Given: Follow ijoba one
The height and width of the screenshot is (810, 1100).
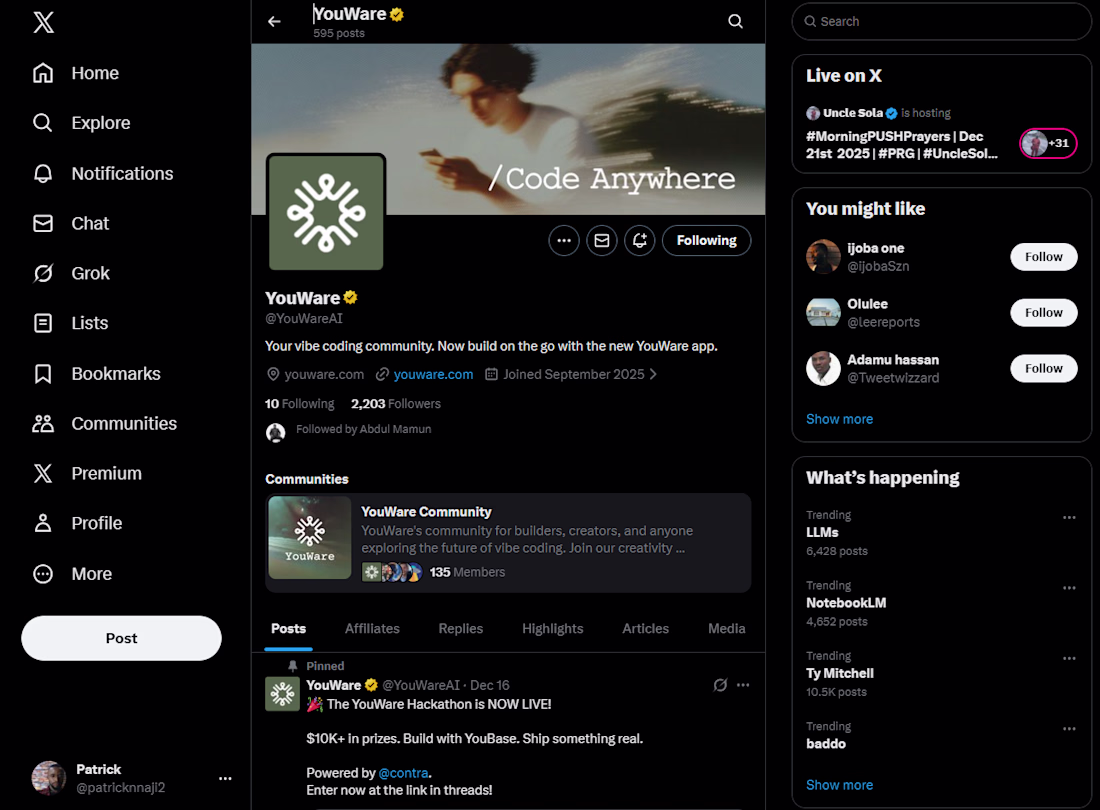Looking at the screenshot, I should click(1044, 257).
